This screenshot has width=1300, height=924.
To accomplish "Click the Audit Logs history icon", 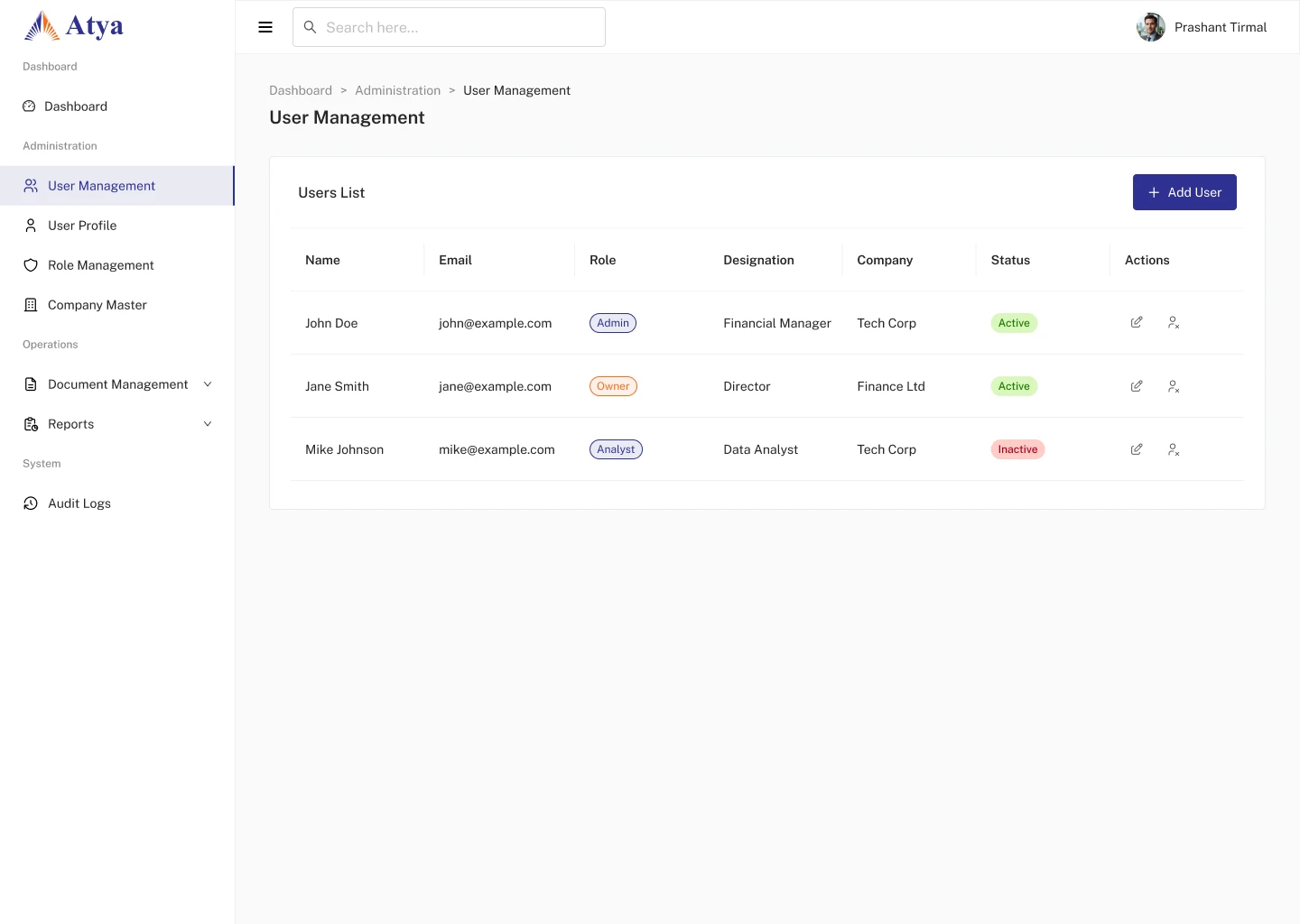I will [31, 504].
